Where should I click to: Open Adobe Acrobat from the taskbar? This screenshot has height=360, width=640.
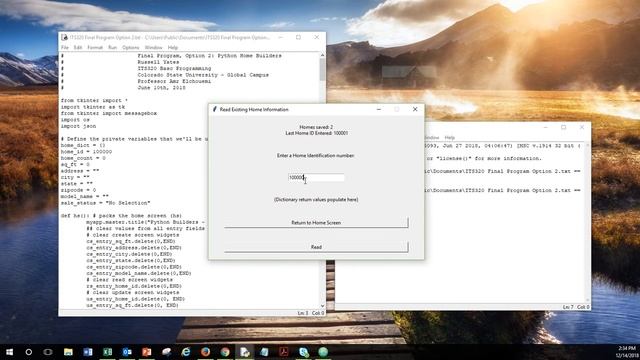[x=284, y=351]
